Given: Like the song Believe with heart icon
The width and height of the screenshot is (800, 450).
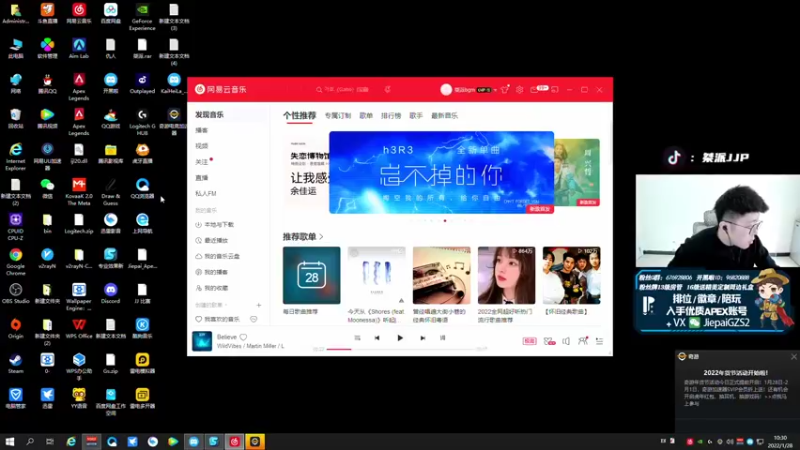Looking at the screenshot, I should 243,337.
